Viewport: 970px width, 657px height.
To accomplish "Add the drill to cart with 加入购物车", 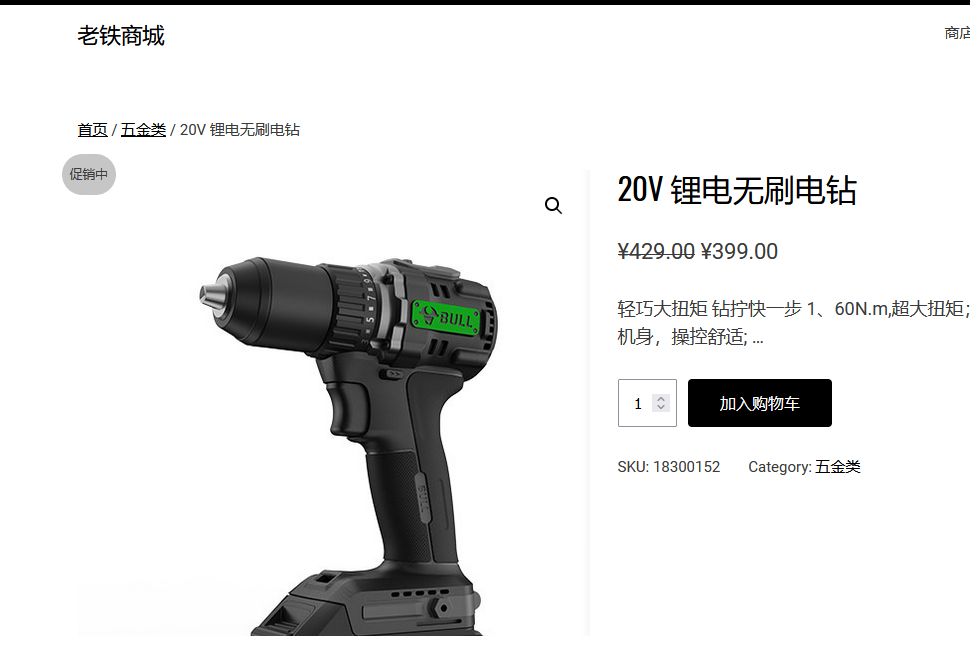I will (760, 403).
